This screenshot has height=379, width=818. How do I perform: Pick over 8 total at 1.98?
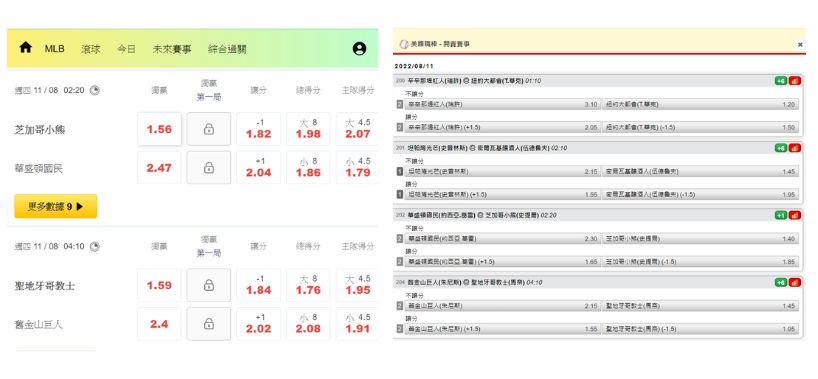click(308, 129)
